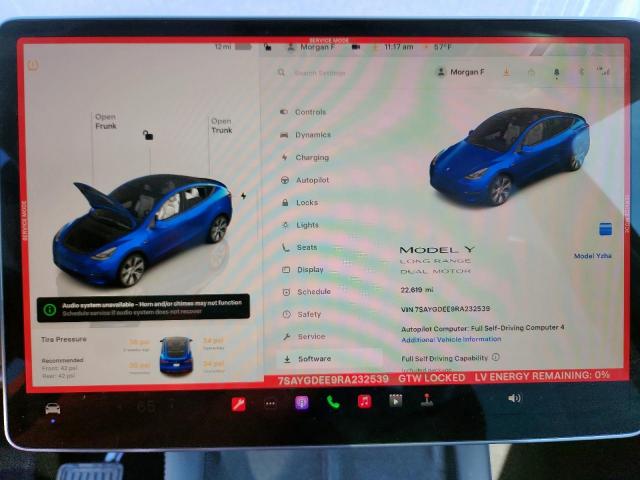The height and width of the screenshot is (480, 640).
Task: Open the HomeLink garage icon
Action: click(531, 72)
